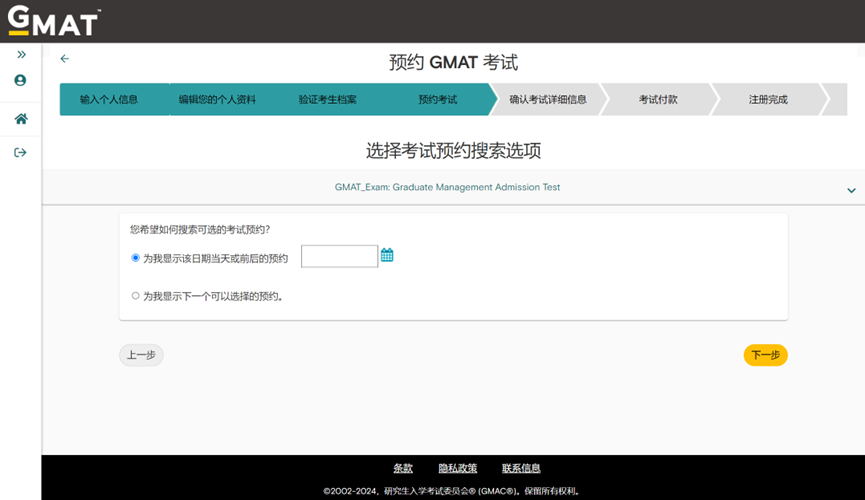Viewport: 865px width, 500px height.
Task: Select the 考试付款 step
Action: (658, 99)
